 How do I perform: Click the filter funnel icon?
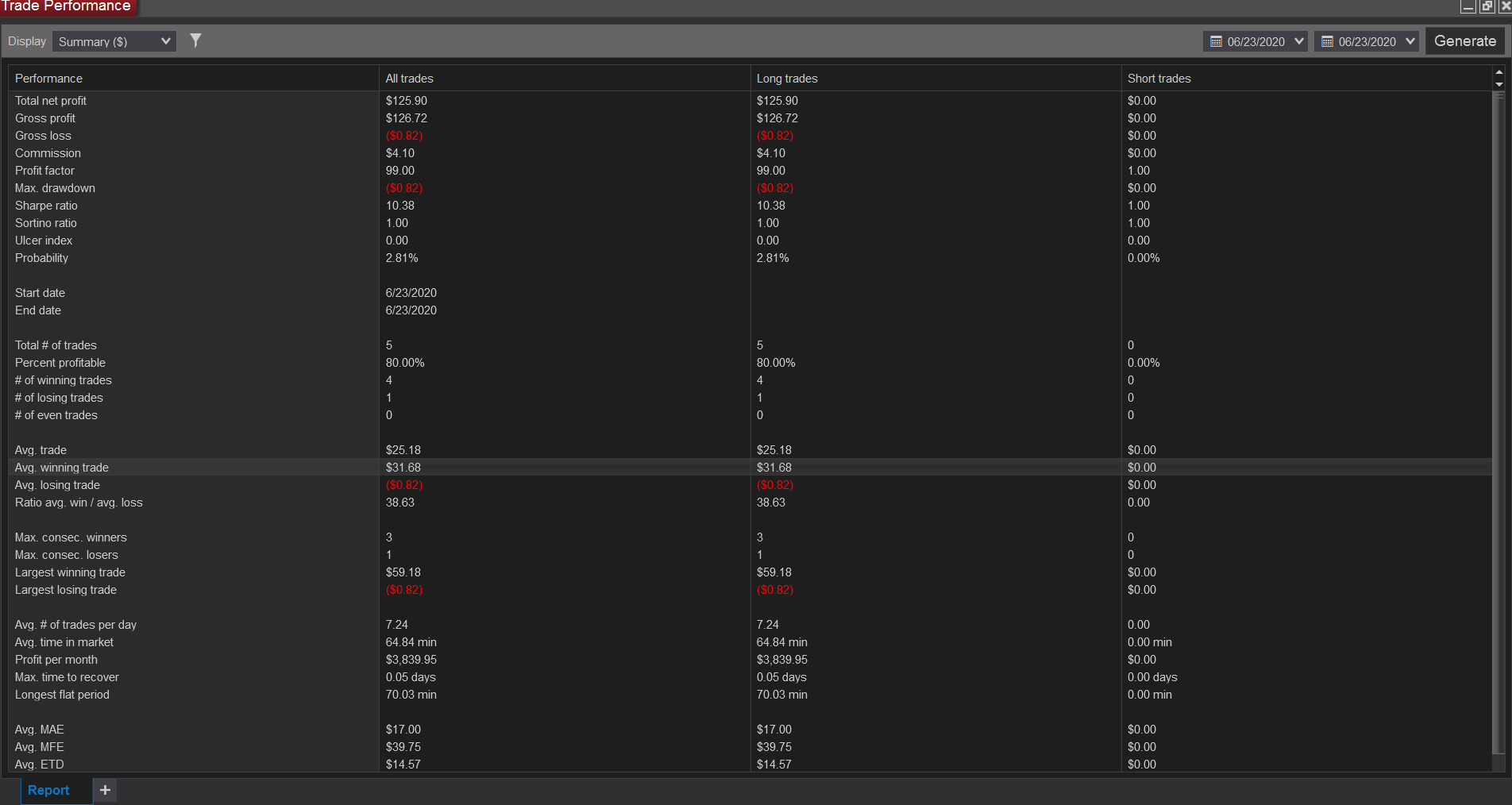pyautogui.click(x=195, y=40)
